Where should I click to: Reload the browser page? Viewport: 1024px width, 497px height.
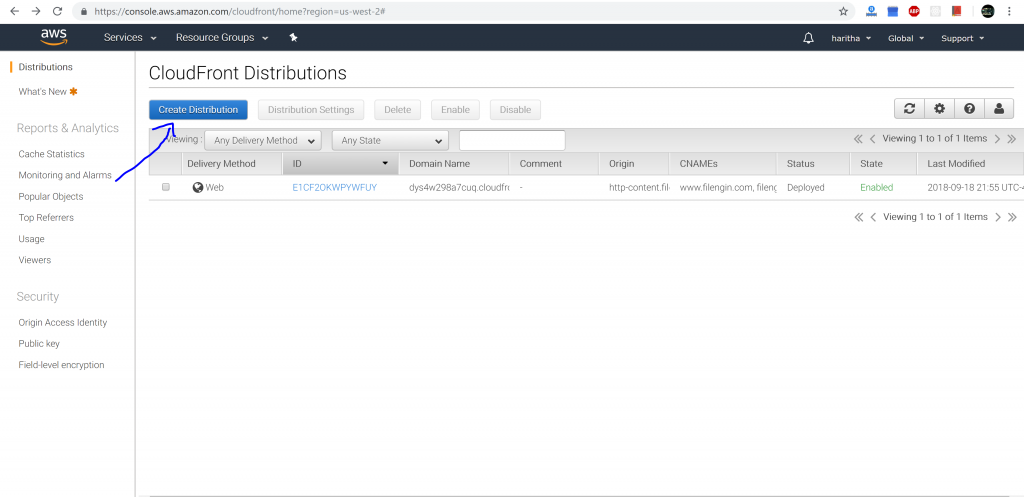pyautogui.click(x=57, y=11)
